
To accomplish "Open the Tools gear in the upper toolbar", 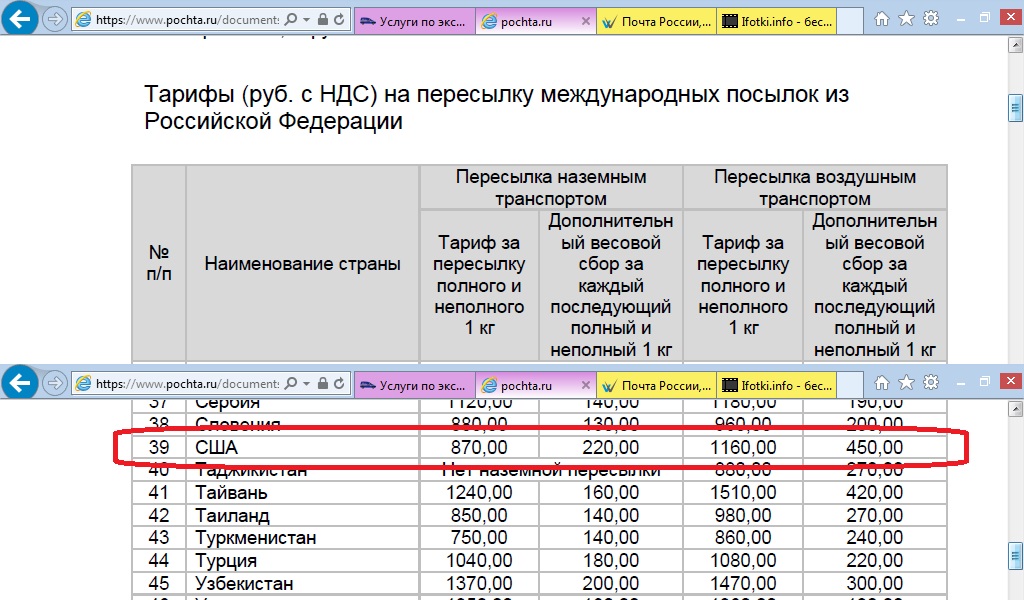I will (x=931, y=19).
